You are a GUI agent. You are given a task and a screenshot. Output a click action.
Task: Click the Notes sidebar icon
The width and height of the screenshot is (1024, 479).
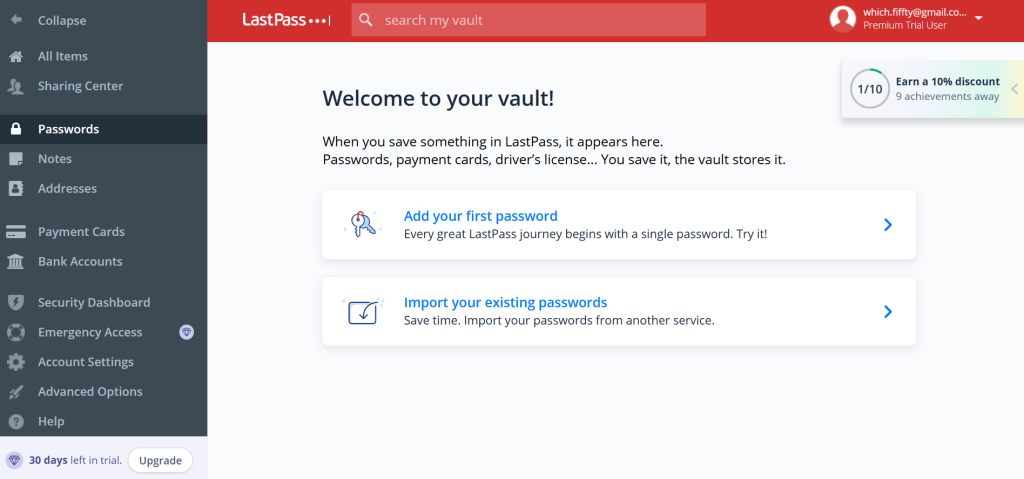pyautogui.click(x=16, y=159)
